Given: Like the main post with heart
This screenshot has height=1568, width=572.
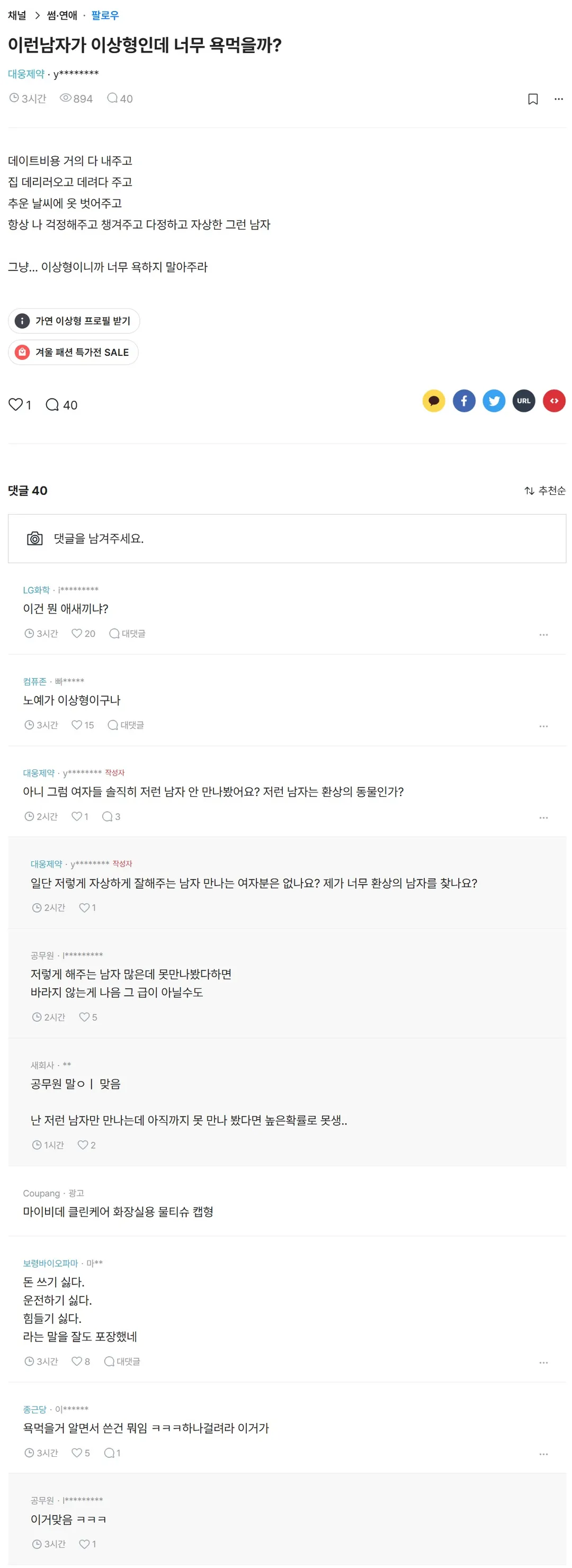Looking at the screenshot, I should point(16,405).
